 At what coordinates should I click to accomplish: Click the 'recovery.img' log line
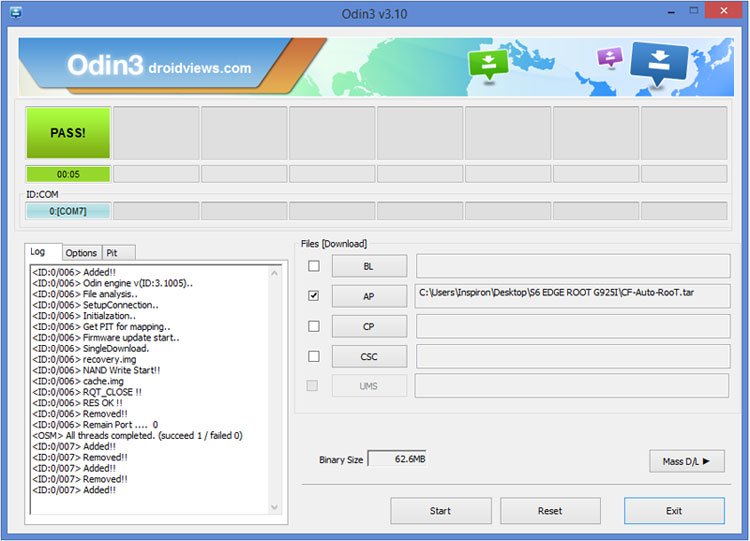[x=84, y=359]
